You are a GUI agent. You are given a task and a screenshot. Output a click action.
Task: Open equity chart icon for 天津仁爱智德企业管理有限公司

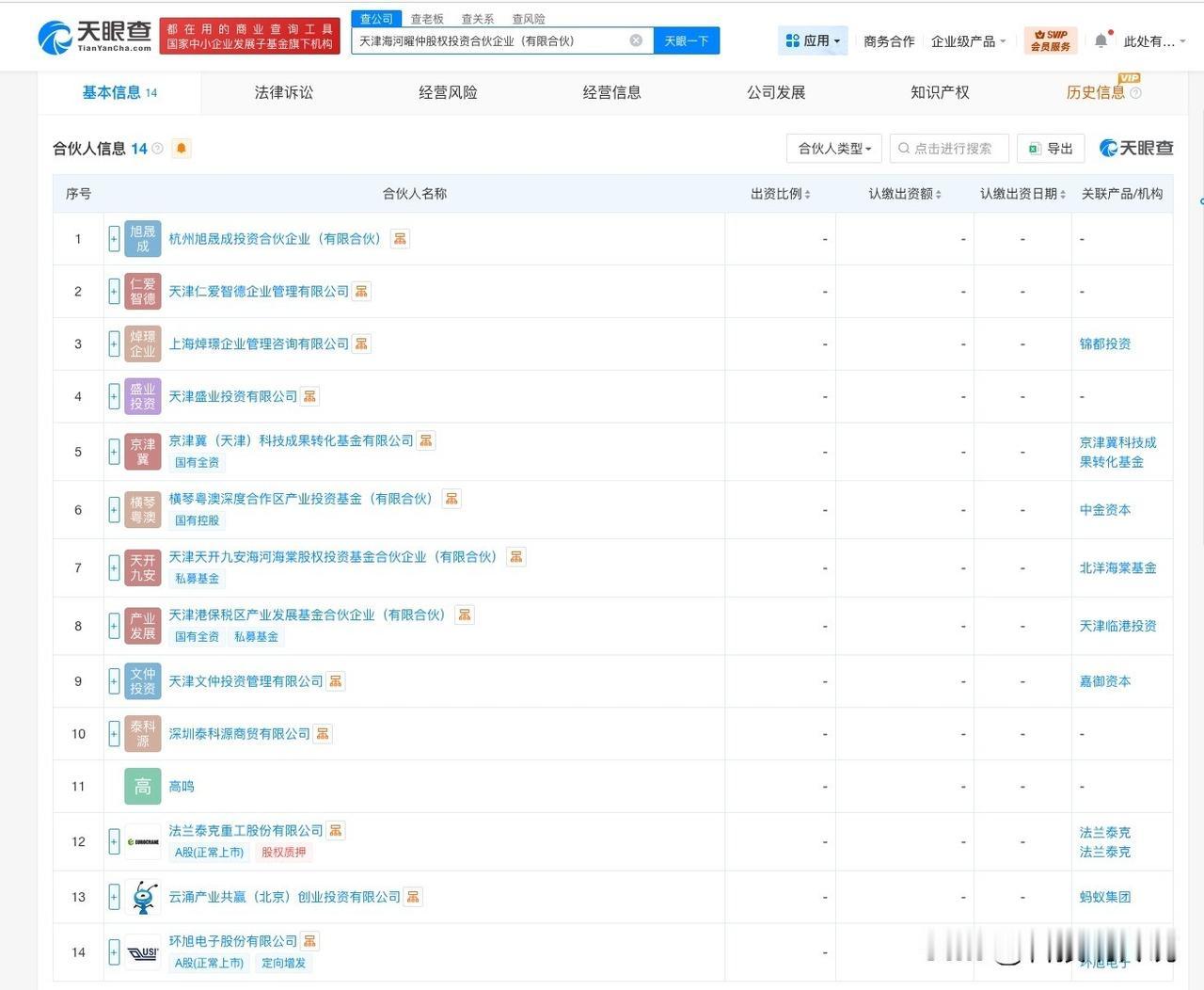pos(361,292)
